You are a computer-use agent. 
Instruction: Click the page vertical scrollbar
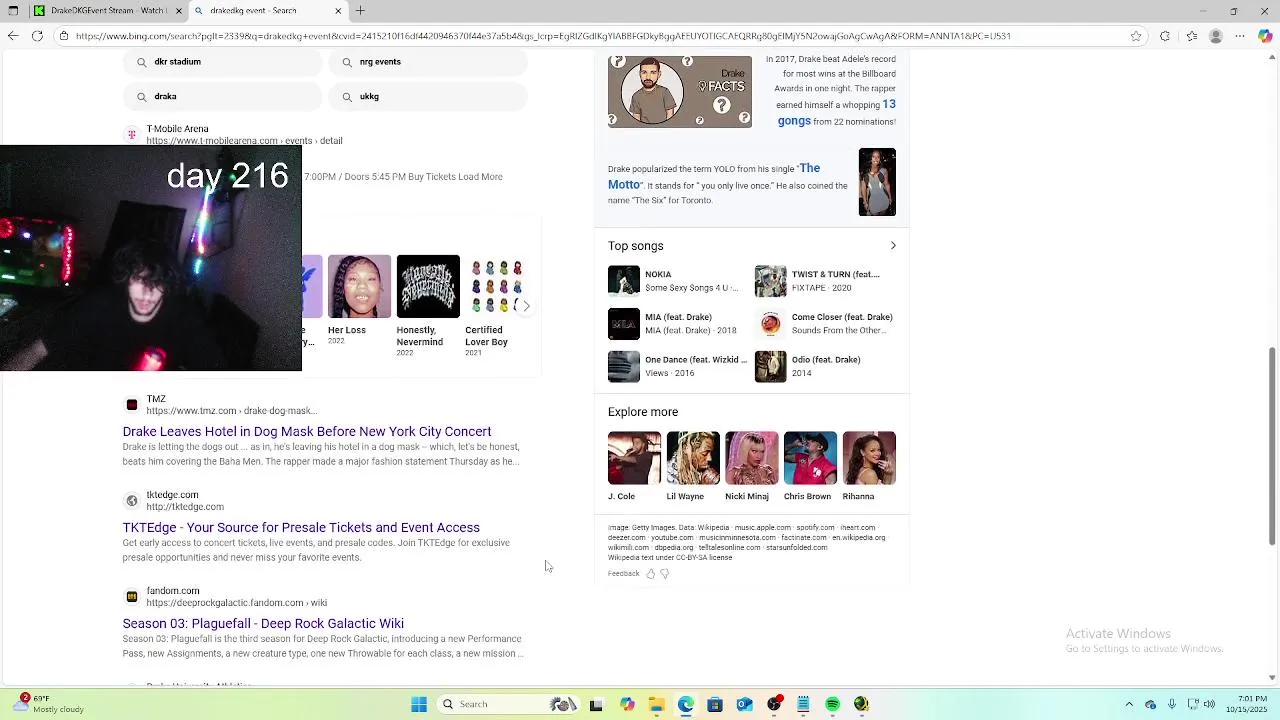1272,446
